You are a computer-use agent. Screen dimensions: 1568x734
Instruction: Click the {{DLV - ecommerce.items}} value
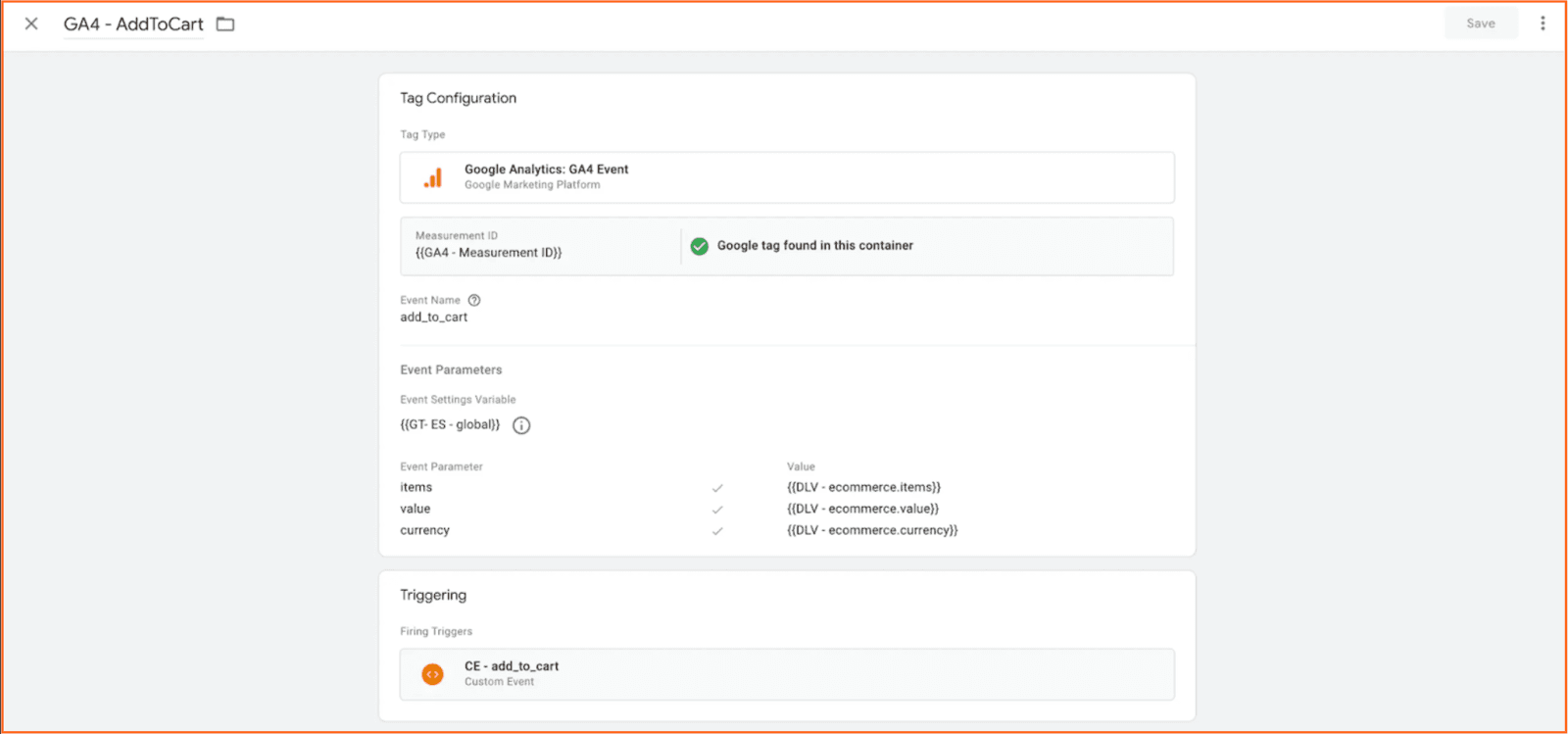863,487
